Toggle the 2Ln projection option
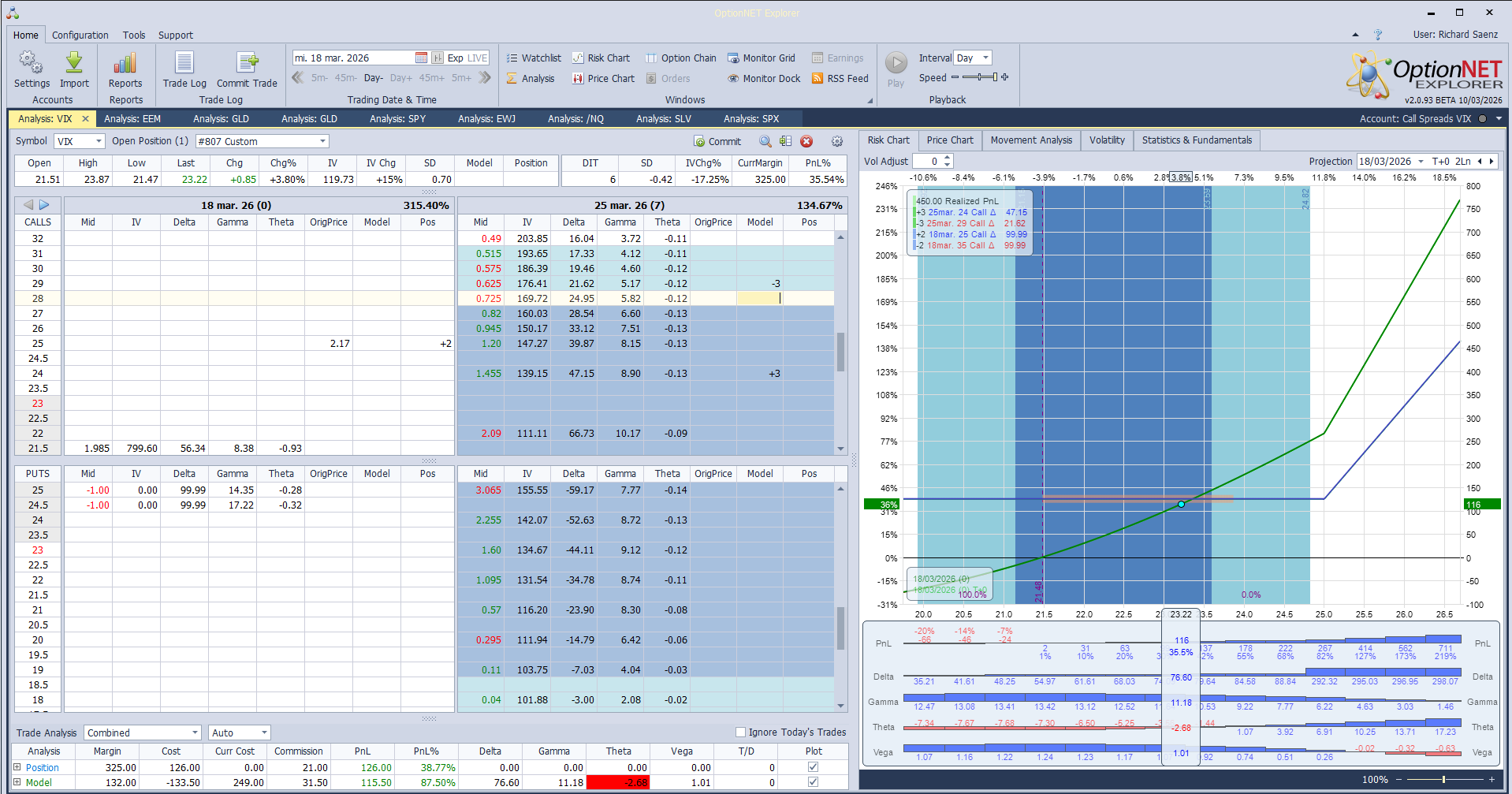 click(1463, 161)
